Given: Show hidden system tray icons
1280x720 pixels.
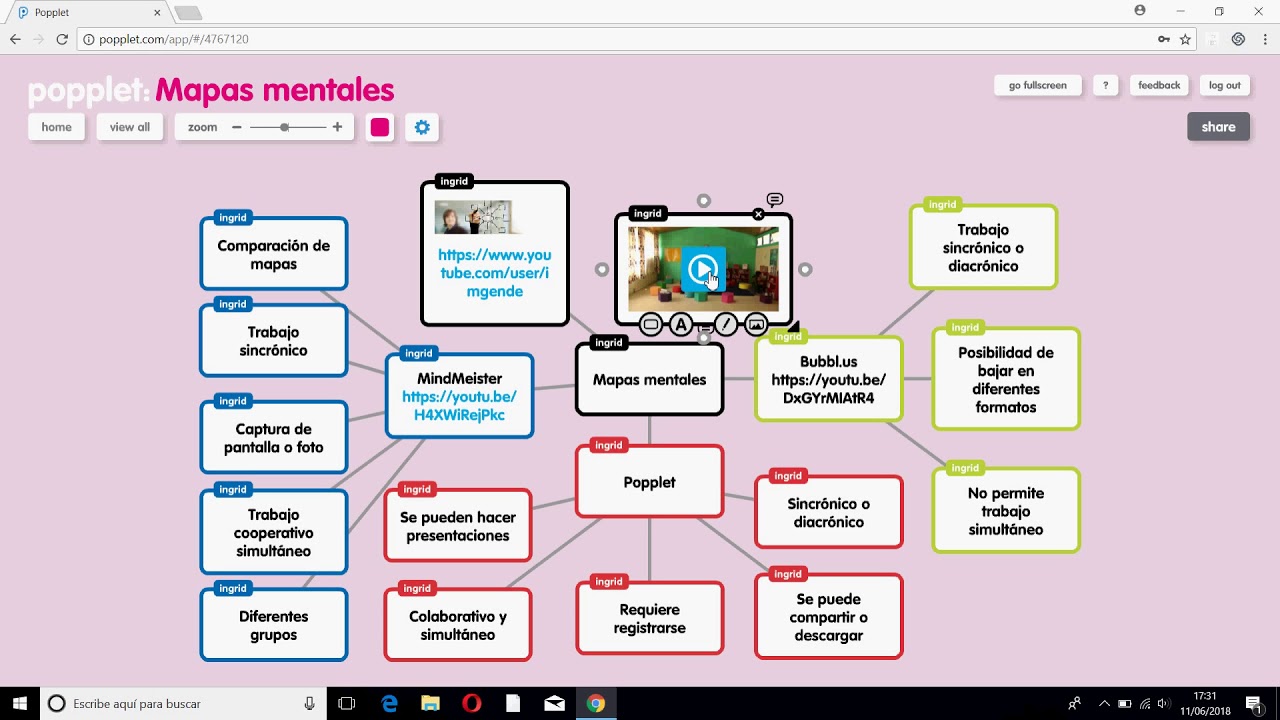Looking at the screenshot, I should pos(1104,703).
